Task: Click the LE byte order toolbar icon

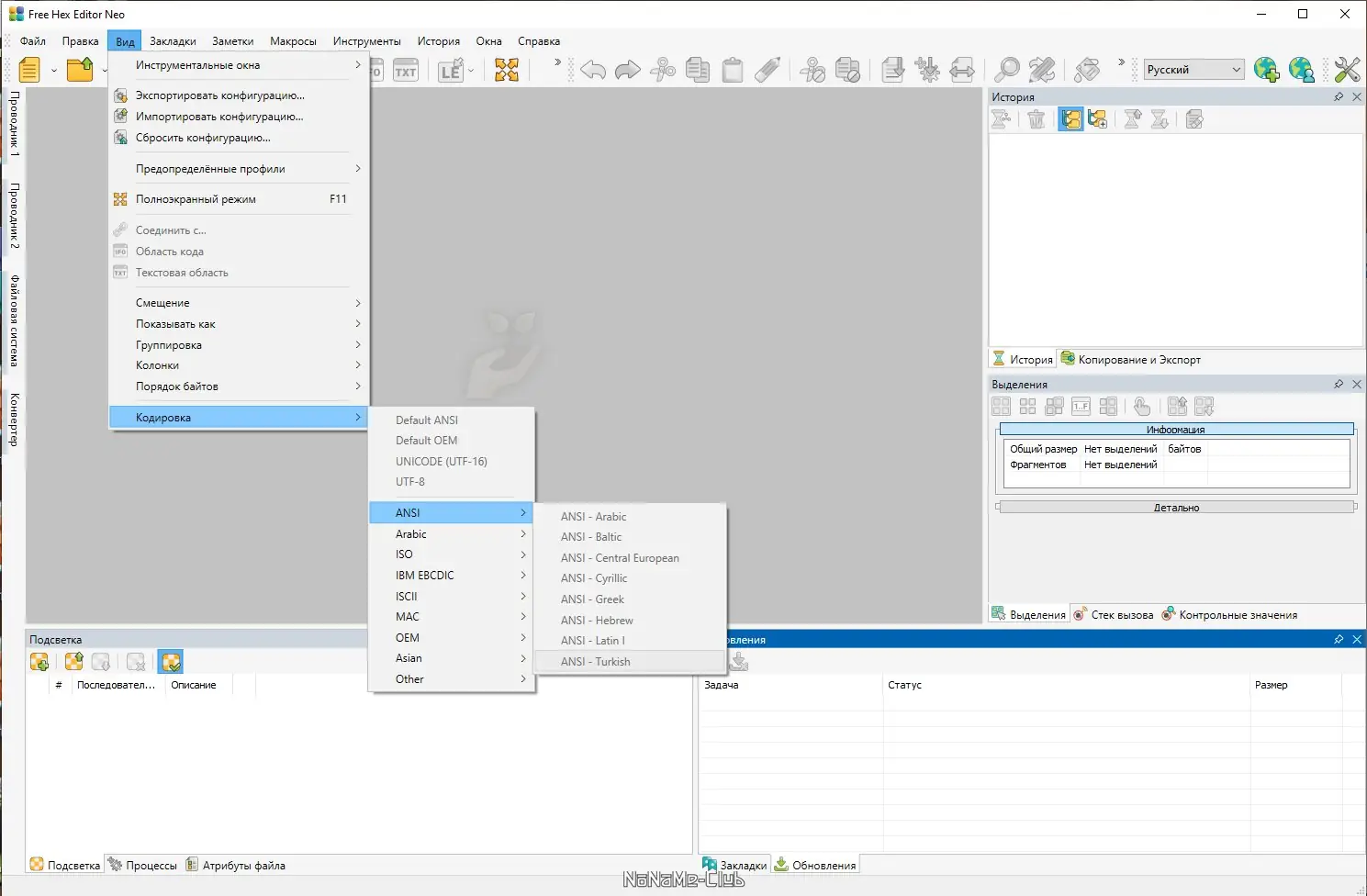Action: pos(451,71)
